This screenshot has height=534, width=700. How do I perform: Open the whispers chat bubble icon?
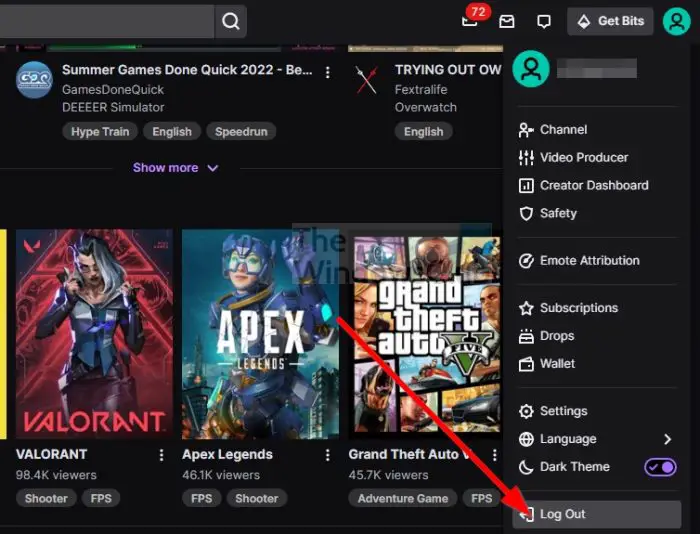544,21
